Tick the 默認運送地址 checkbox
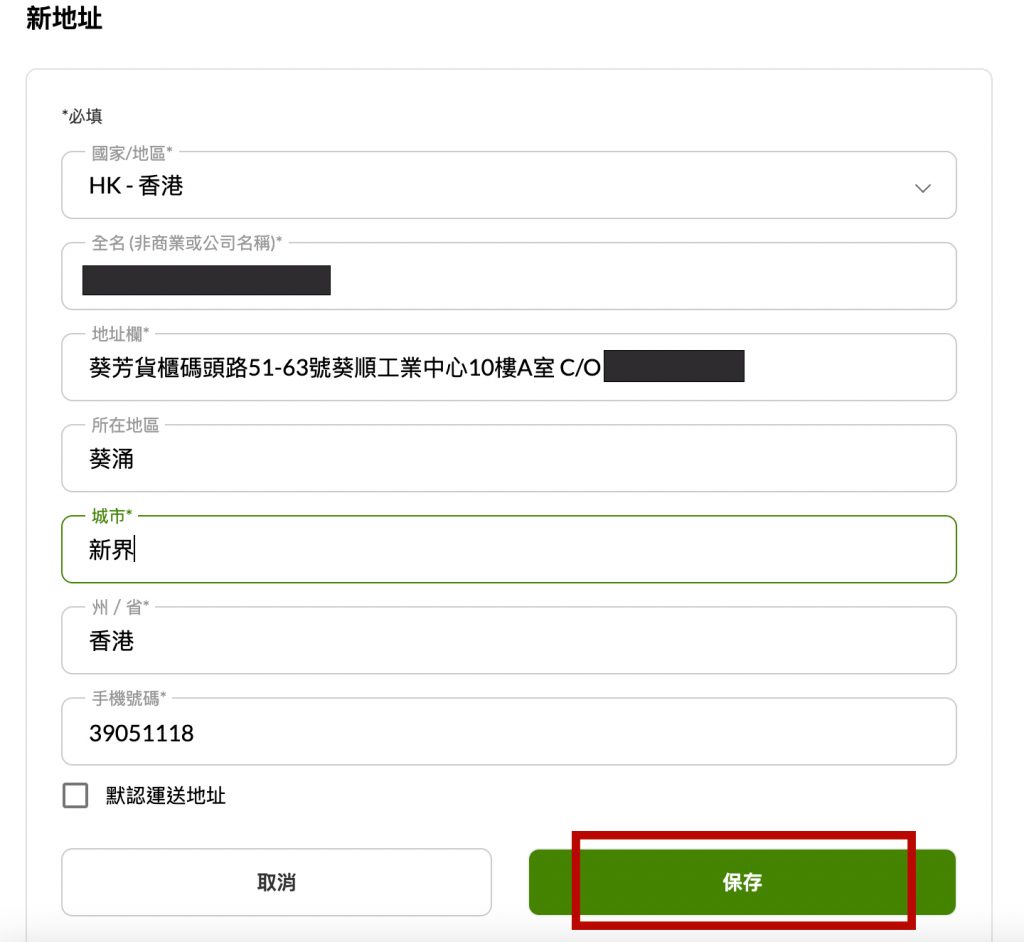 tap(75, 796)
